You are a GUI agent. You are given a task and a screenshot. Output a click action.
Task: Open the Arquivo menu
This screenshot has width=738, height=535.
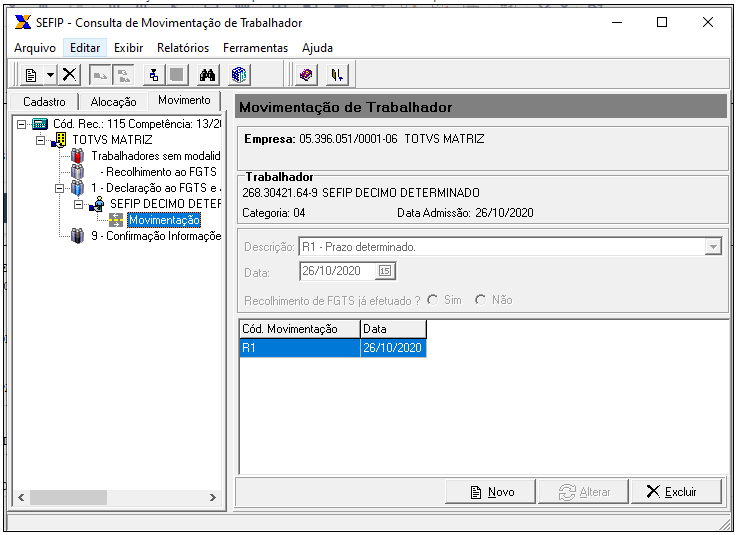35,48
